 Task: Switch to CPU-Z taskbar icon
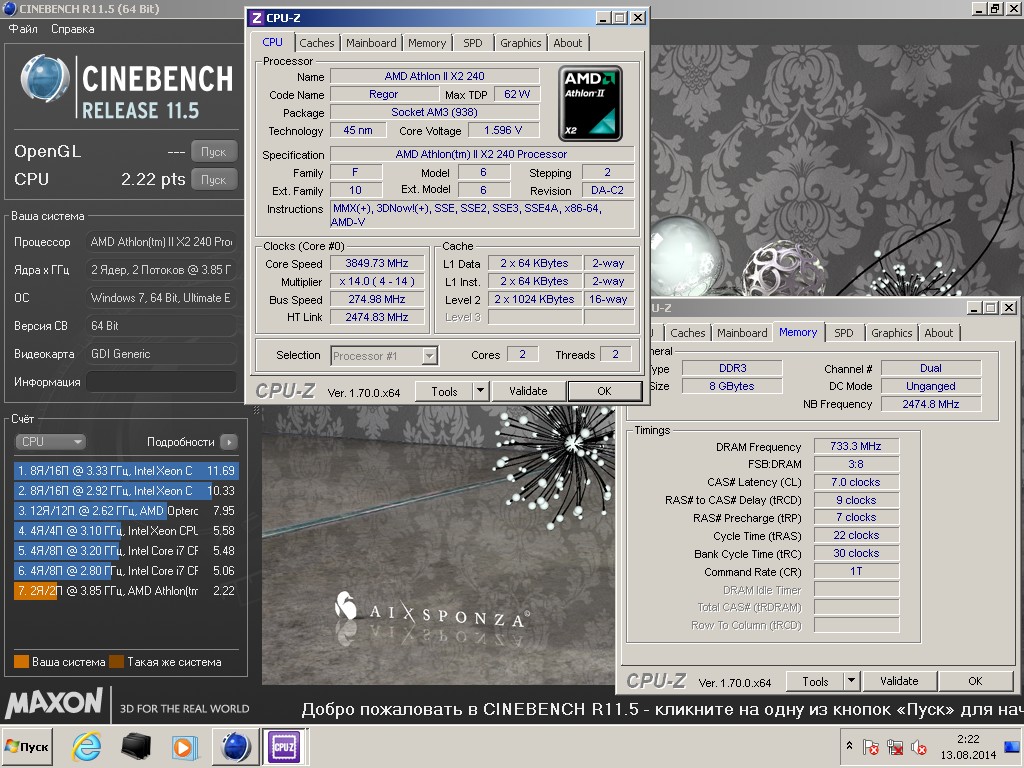pyautogui.click(x=284, y=746)
